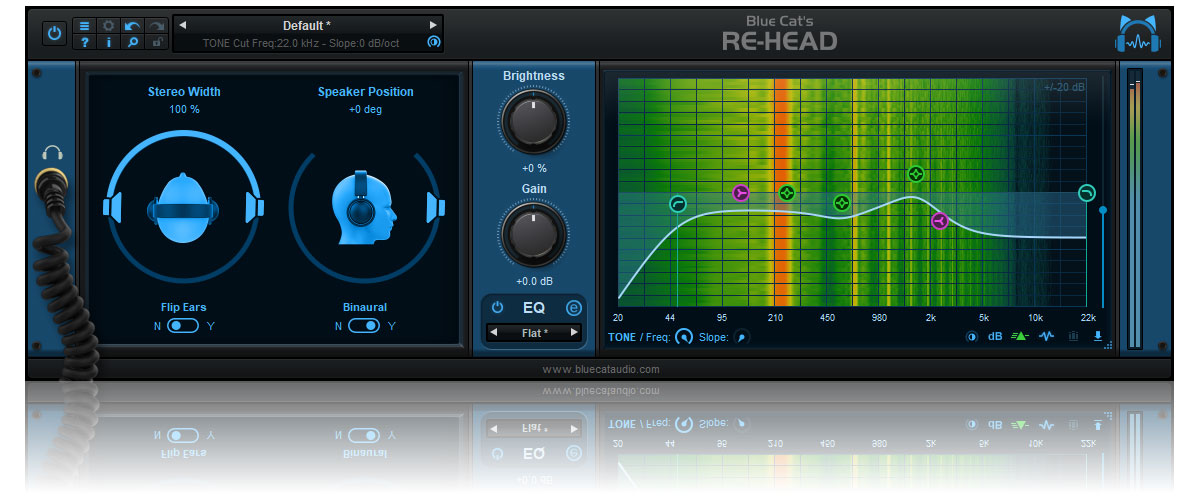Image resolution: width=1200 pixels, height=500 pixels.
Task: Click the magnifier zoom icon in the toolbar
Action: click(x=133, y=42)
